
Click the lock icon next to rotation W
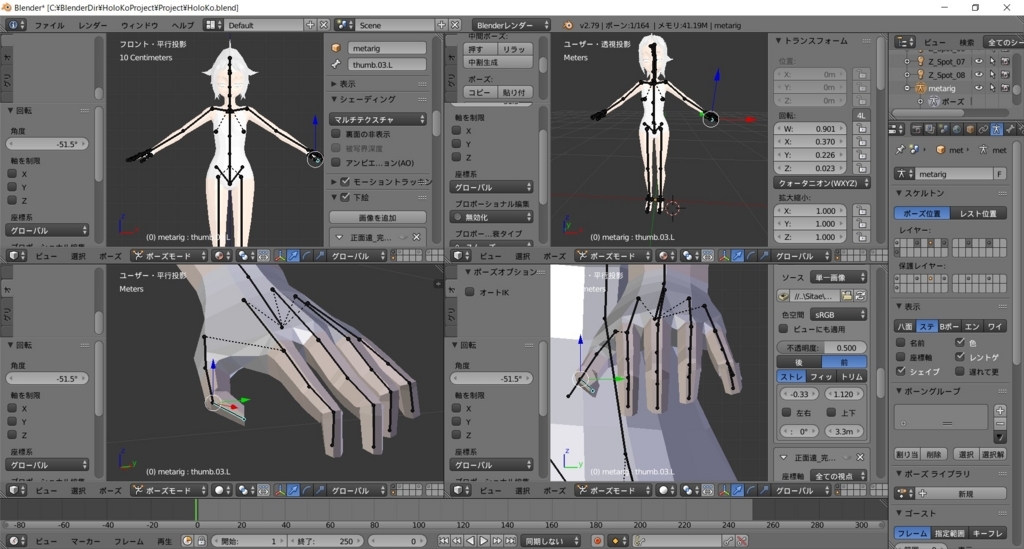click(x=862, y=129)
